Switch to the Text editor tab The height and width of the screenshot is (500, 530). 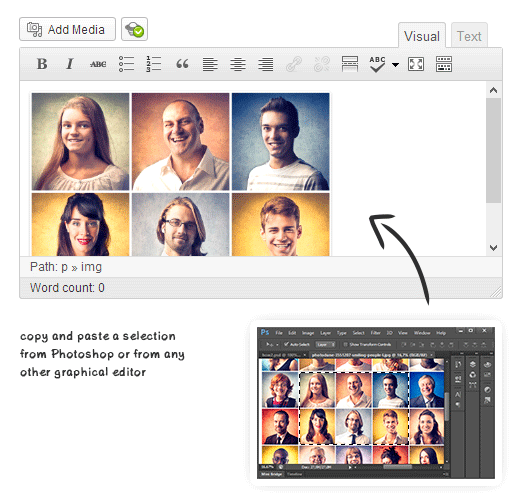[x=469, y=35]
